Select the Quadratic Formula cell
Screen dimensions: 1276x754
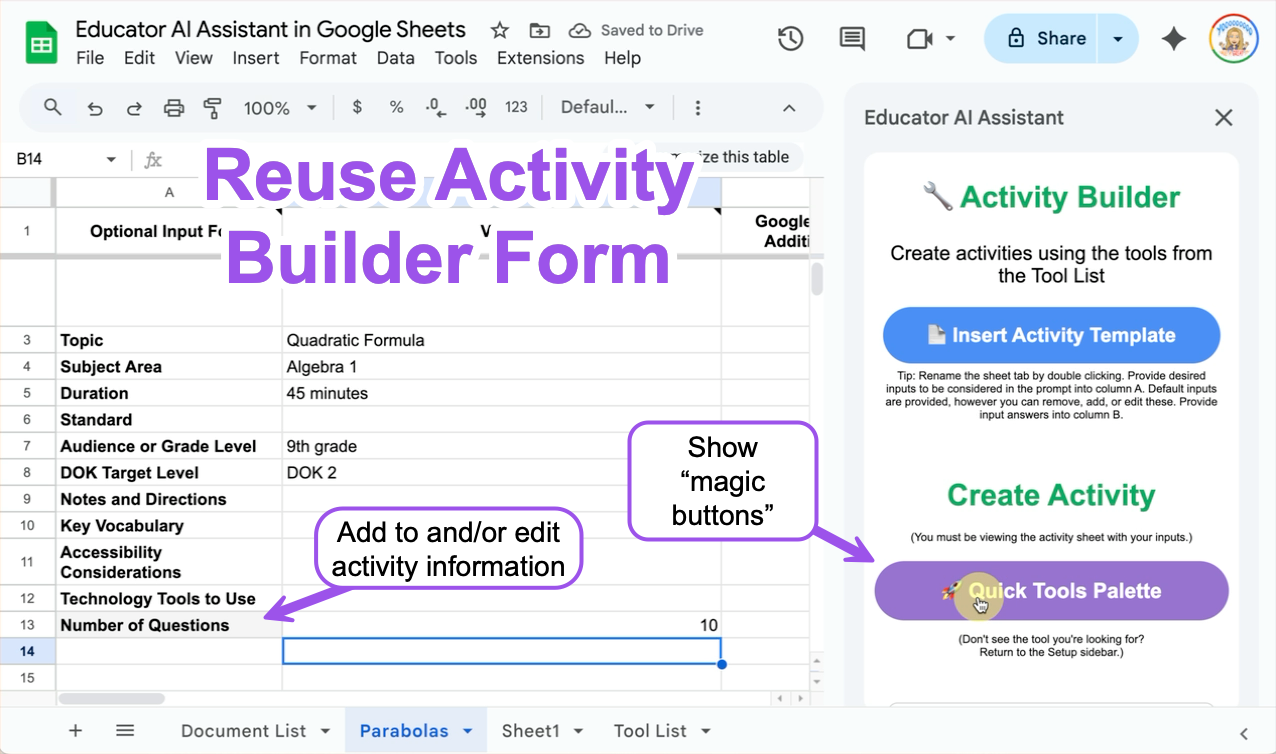[502, 340]
